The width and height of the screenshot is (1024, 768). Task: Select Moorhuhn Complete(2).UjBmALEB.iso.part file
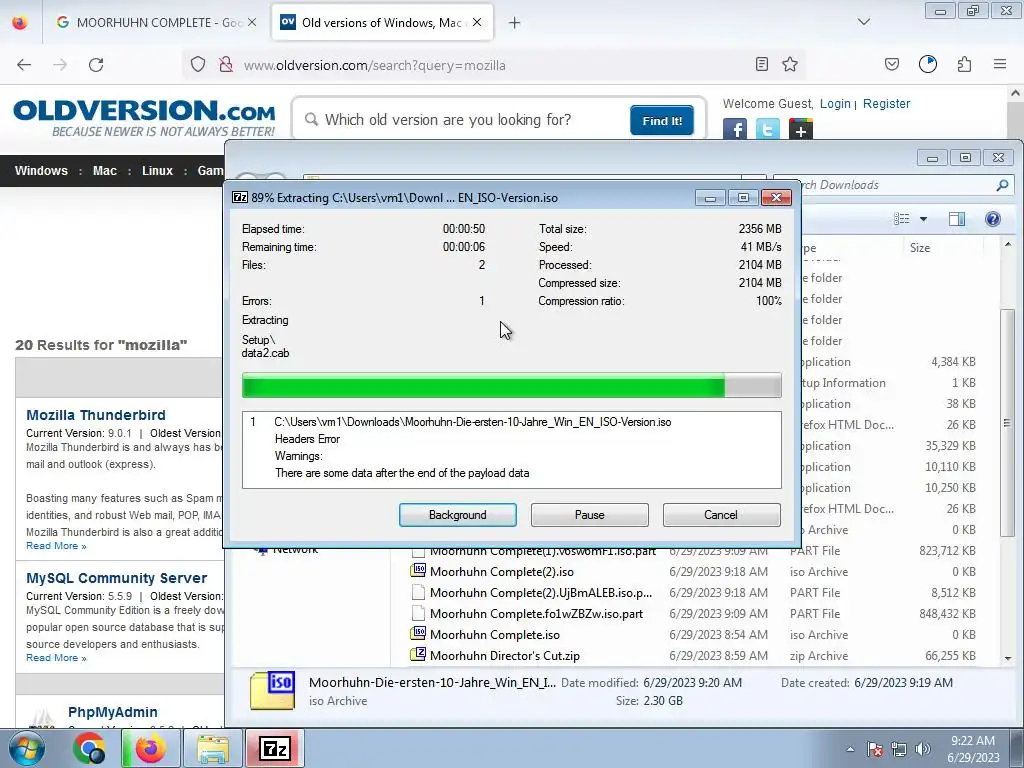coord(541,592)
